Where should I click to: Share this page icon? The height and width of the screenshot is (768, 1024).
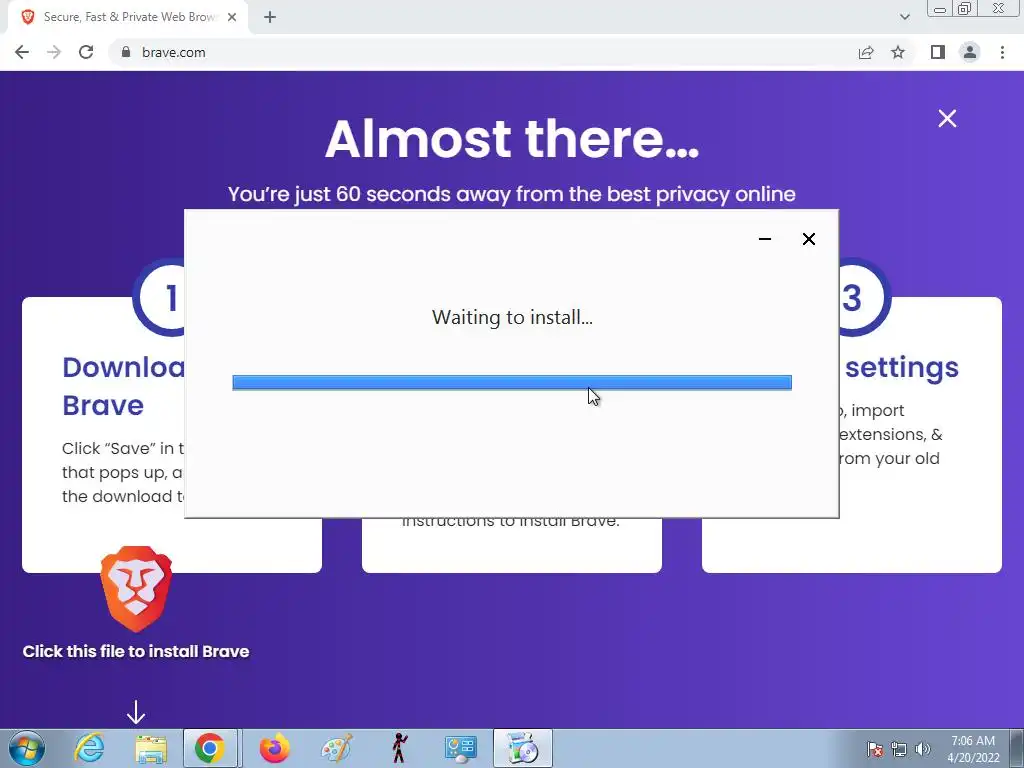(x=866, y=52)
